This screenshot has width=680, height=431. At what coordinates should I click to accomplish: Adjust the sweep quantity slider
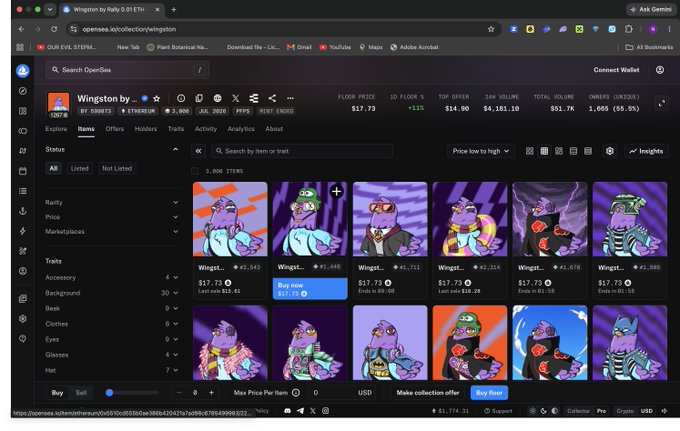tap(132, 393)
